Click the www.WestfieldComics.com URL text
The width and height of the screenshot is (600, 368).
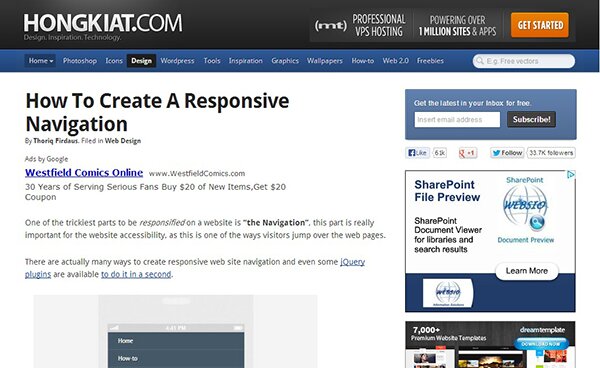[197, 173]
